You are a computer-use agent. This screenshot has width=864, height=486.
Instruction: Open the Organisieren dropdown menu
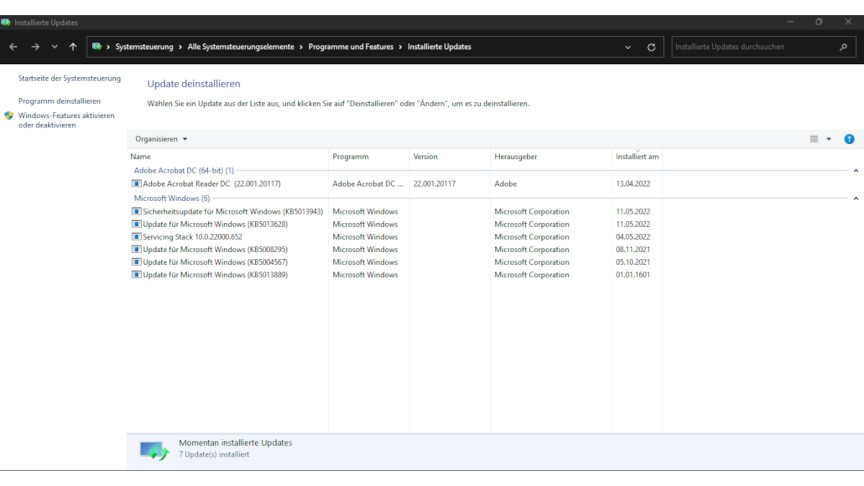click(161, 139)
